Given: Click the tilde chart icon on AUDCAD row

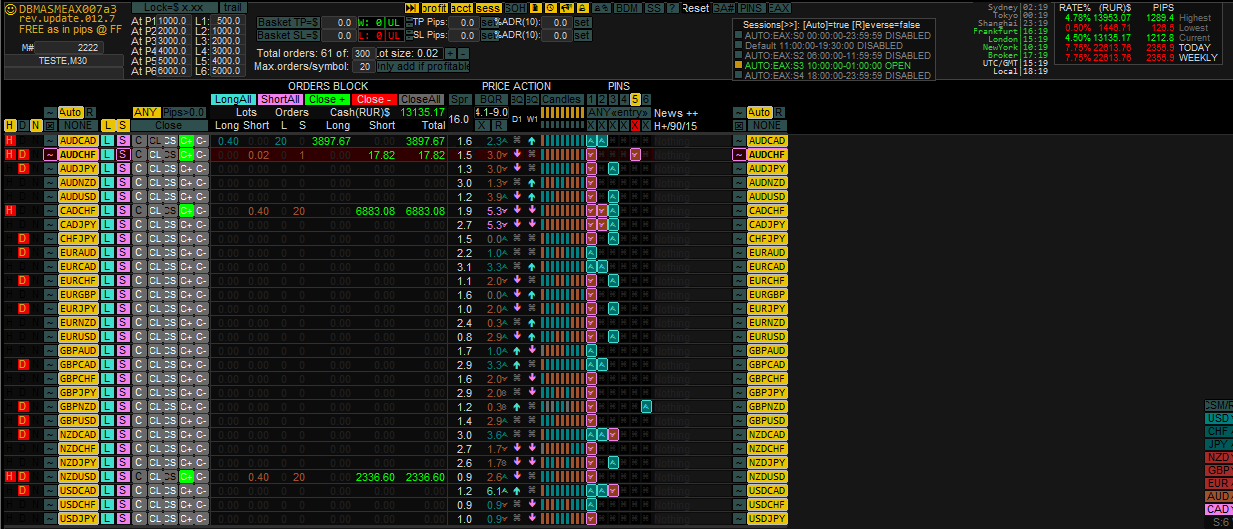Looking at the screenshot, I should (x=50, y=141).
